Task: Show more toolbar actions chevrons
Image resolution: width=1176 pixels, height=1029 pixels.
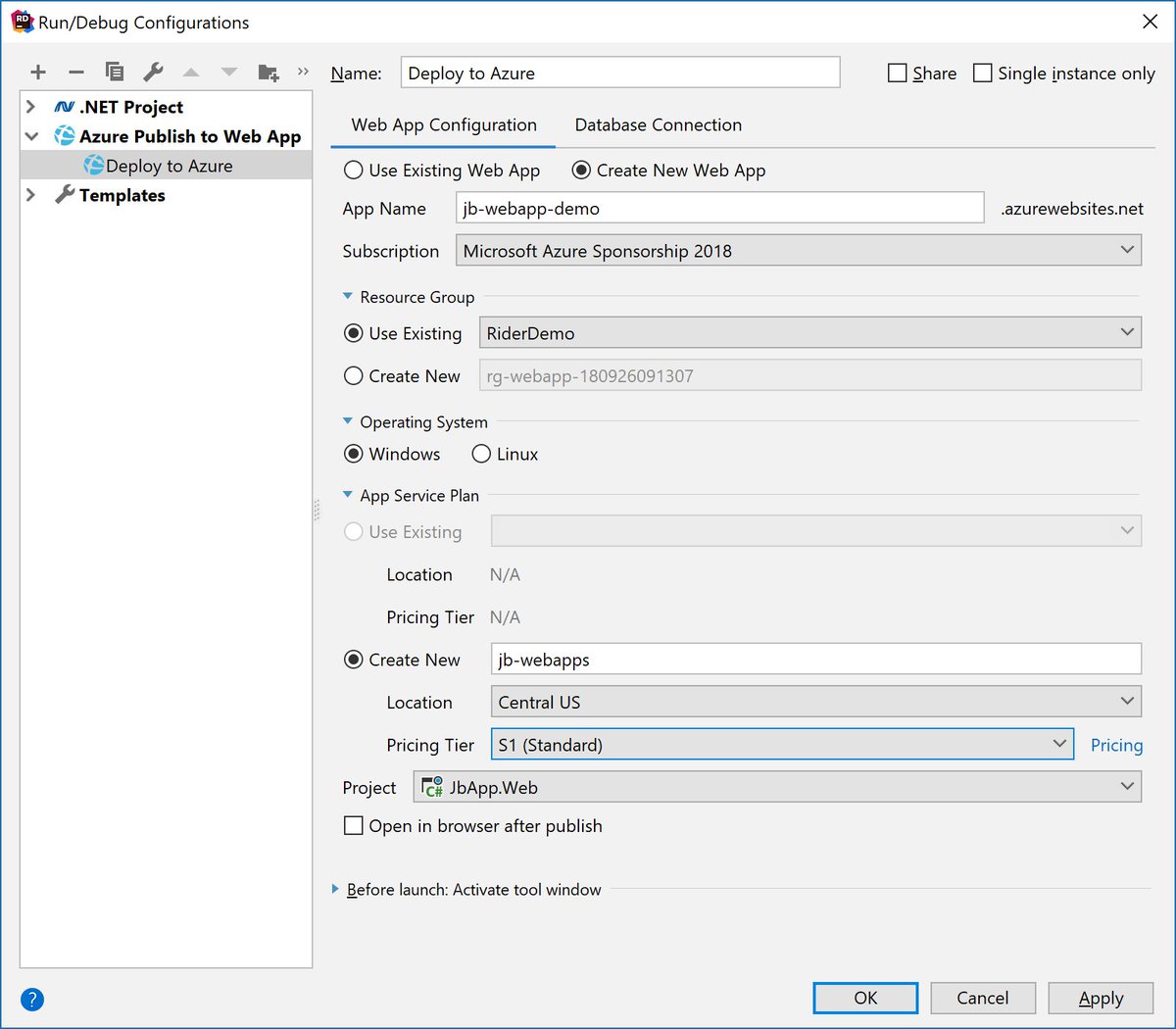Action: tap(303, 72)
